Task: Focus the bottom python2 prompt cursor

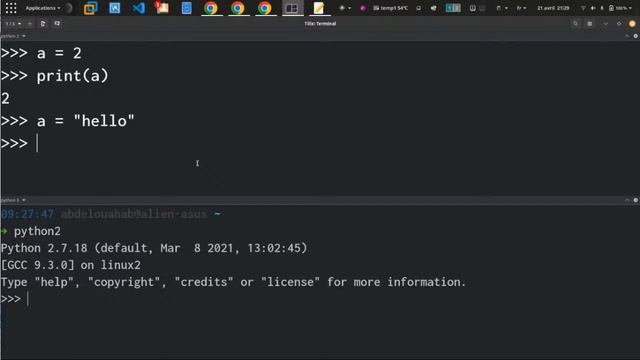Action: (27, 299)
